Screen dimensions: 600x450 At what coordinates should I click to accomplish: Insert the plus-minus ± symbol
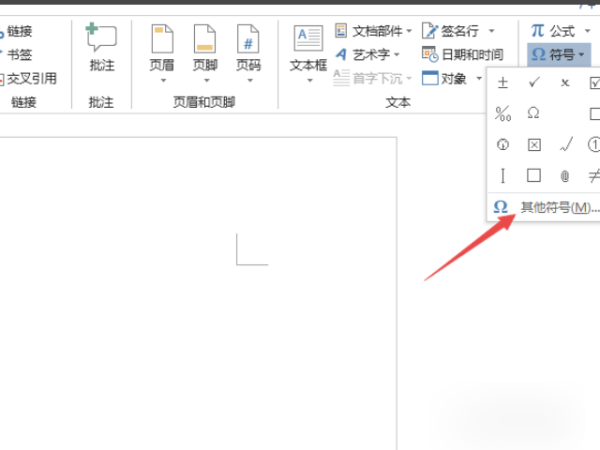coord(503,83)
